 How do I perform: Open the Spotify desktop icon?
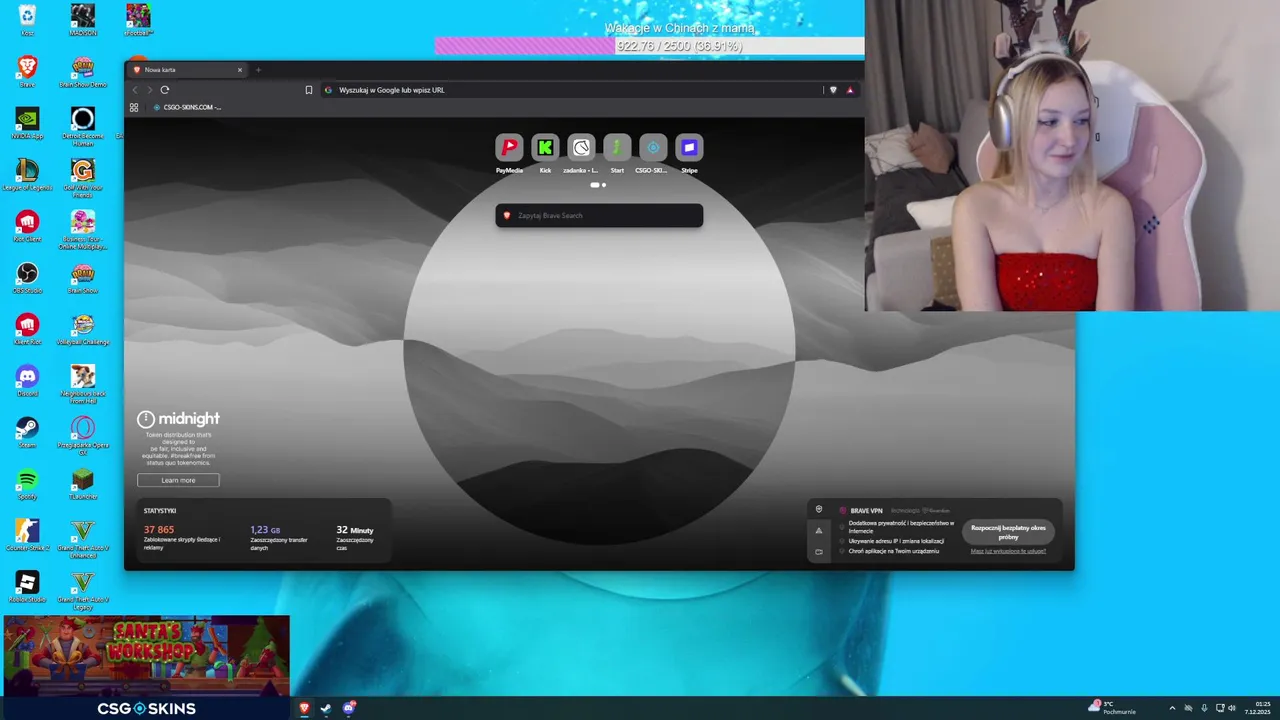27,484
